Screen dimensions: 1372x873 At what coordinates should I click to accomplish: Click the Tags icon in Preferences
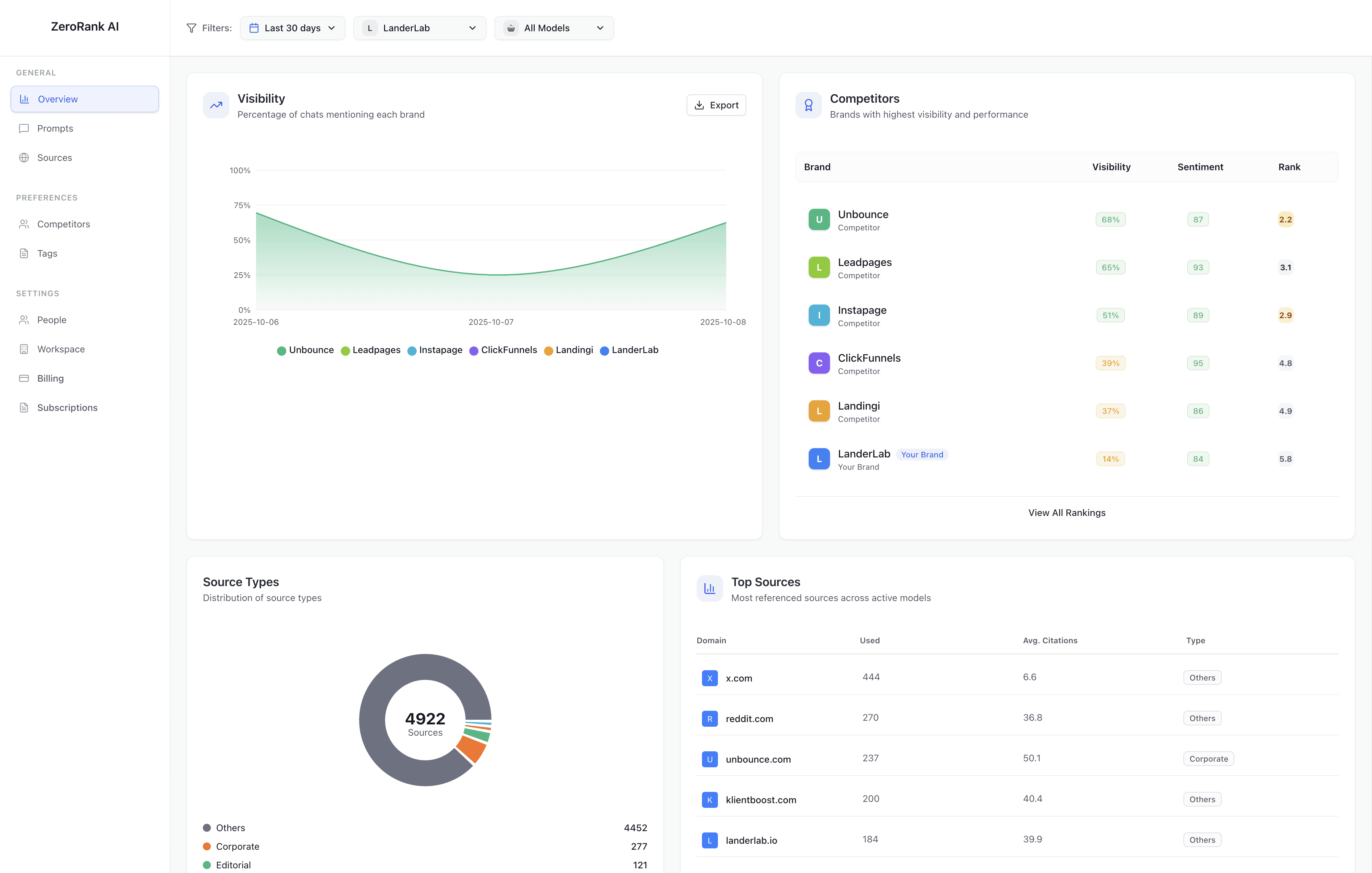[24, 253]
